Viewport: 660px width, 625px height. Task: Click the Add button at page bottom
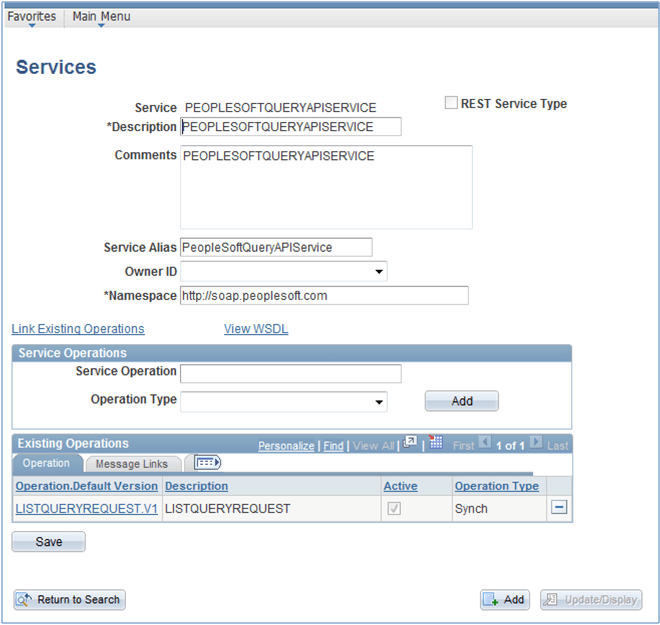505,600
